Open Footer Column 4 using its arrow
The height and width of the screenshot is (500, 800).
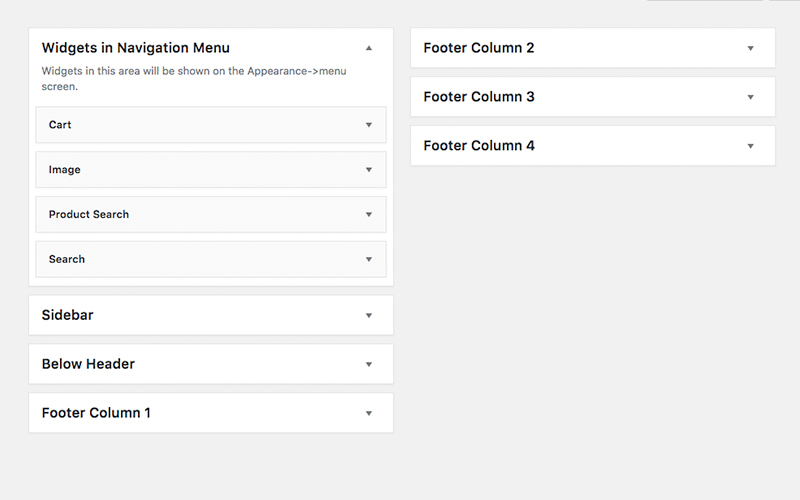click(x=751, y=146)
